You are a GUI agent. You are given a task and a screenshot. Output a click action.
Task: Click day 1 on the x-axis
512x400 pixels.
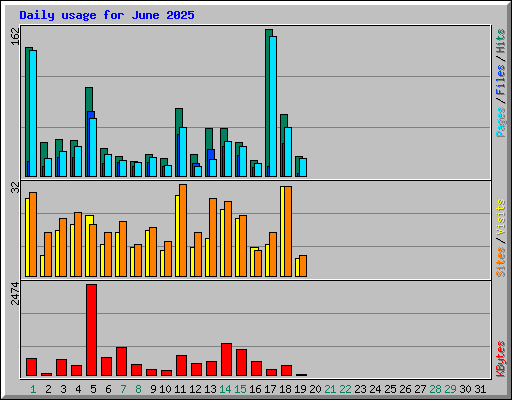click(x=33, y=389)
